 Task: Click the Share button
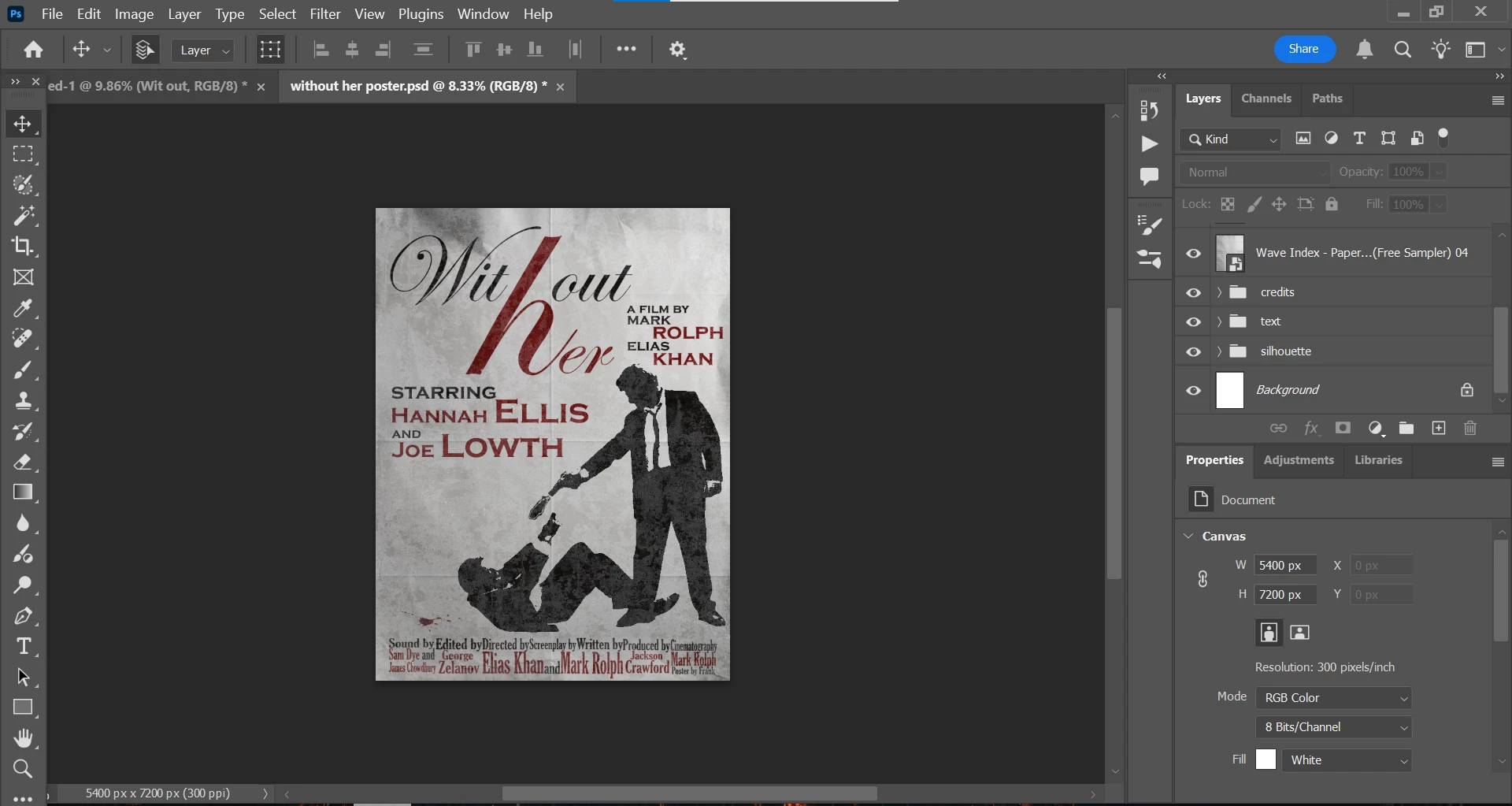pyautogui.click(x=1304, y=49)
